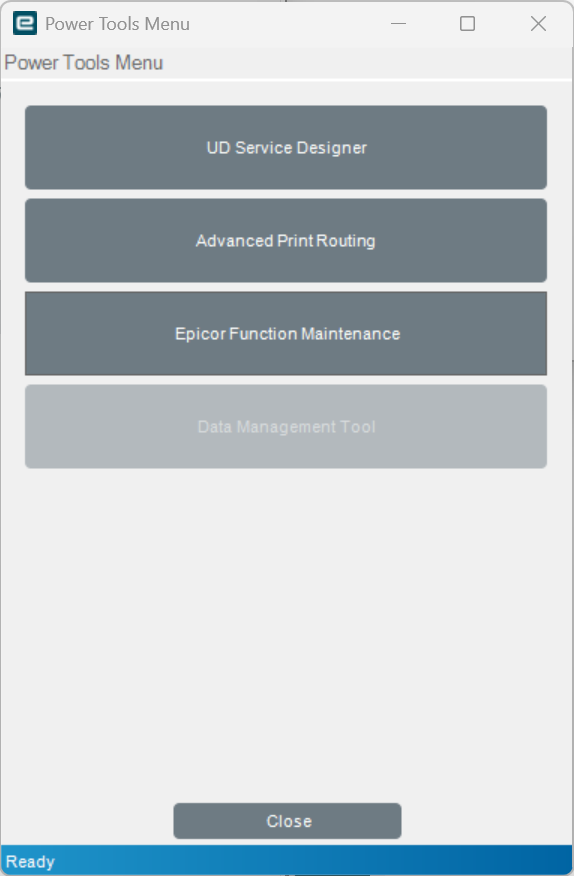This screenshot has height=876, width=574.
Task: Open Epicor Function Maintenance
Action: [x=286, y=334]
